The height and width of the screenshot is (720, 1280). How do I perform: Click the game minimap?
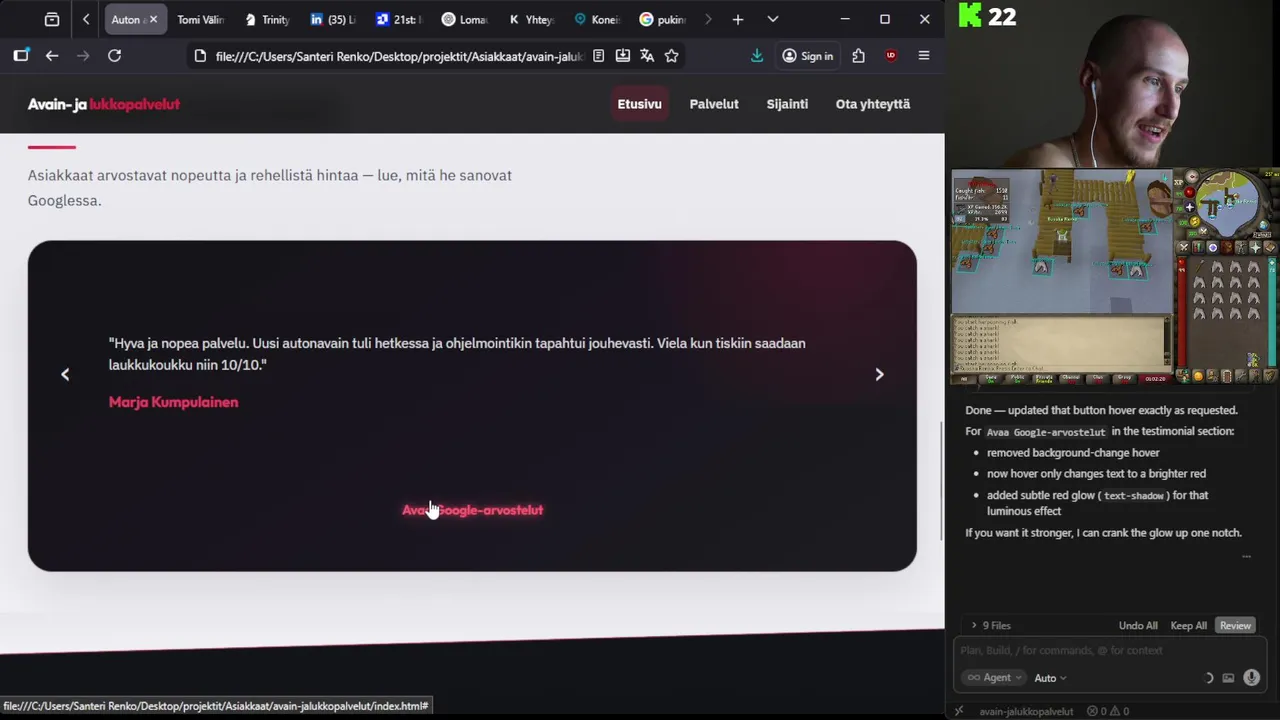tap(1228, 202)
